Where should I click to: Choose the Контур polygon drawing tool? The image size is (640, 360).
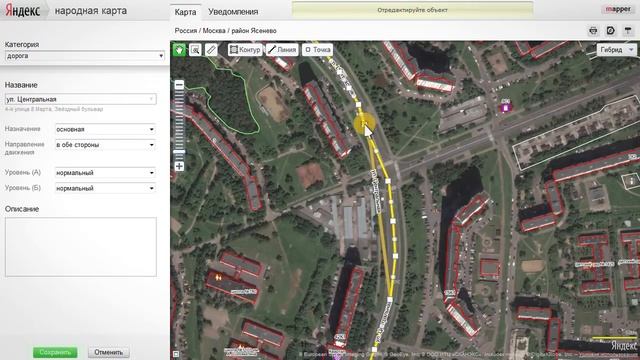pyautogui.click(x=245, y=50)
